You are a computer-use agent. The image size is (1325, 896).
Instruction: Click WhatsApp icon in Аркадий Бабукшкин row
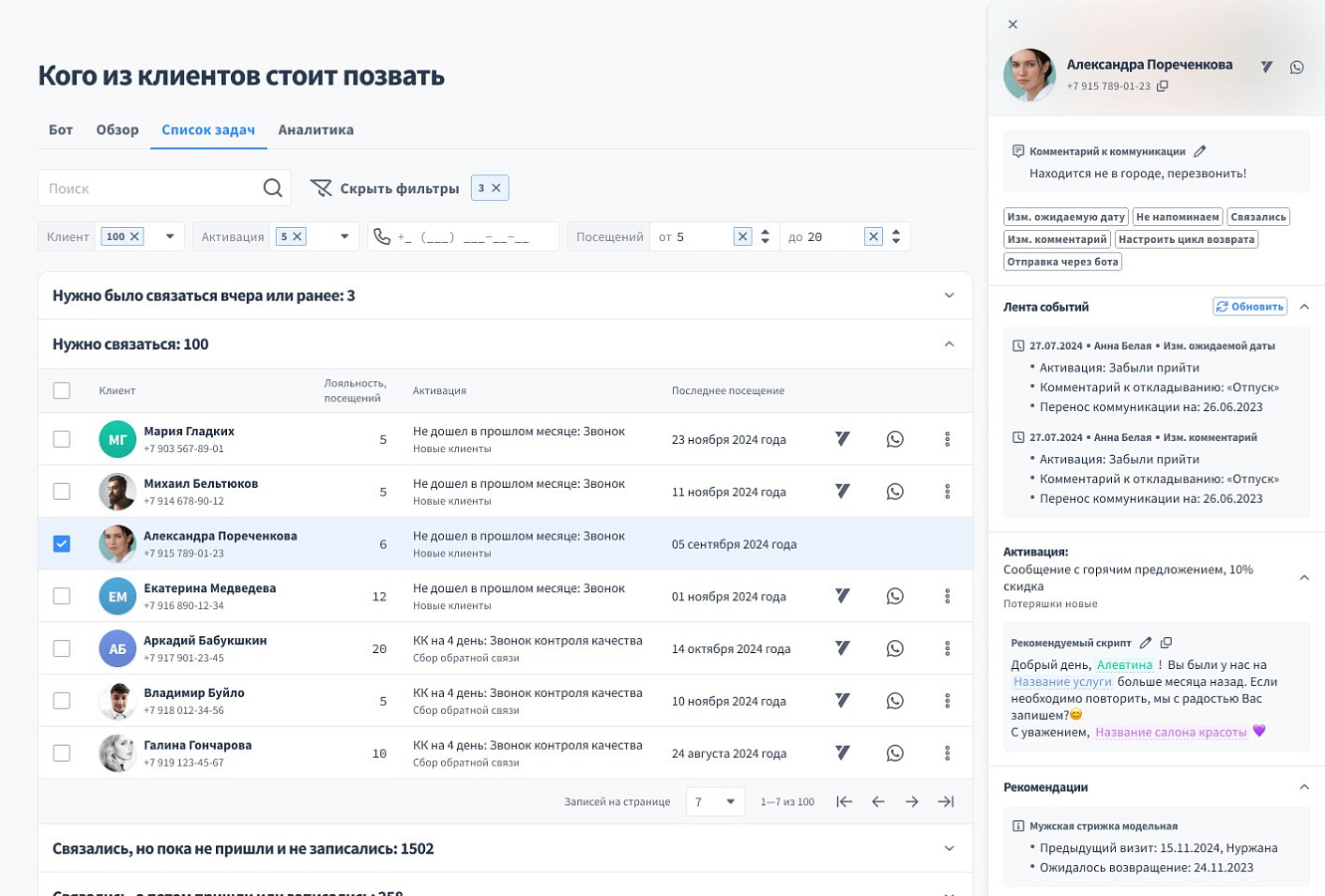895,648
